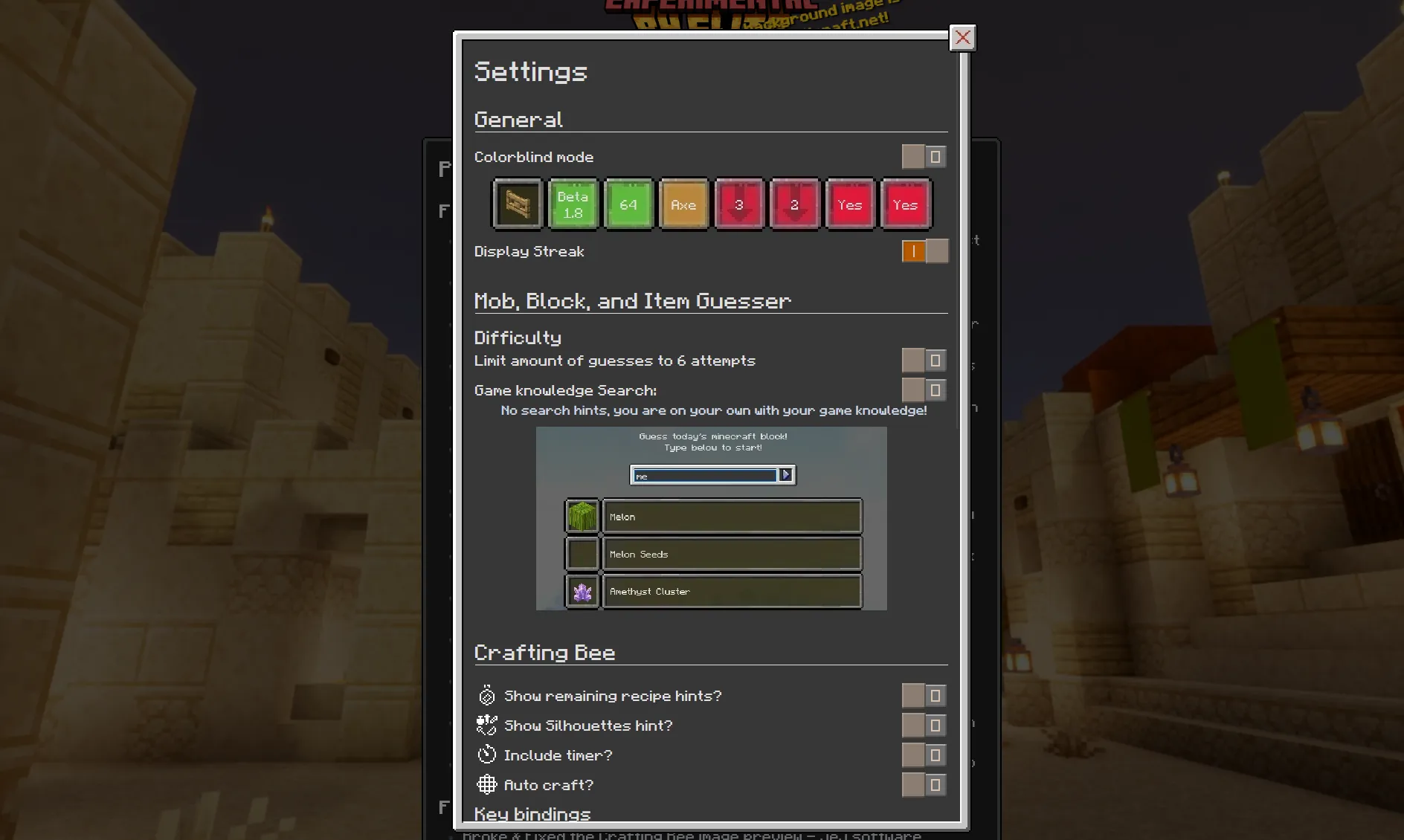Toggle Game knowledge Search switch
This screenshot has height=840, width=1404.
click(x=924, y=390)
